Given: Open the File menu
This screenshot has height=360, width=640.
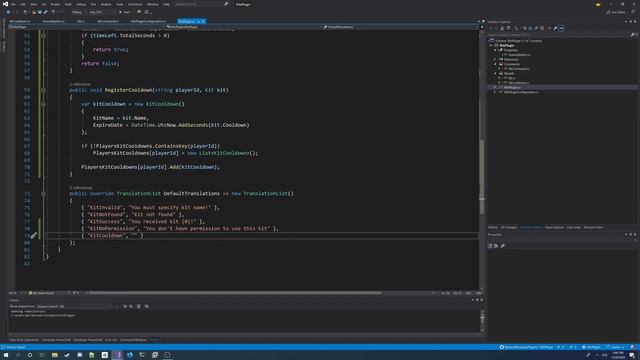Looking at the screenshot, I should 13,4.
